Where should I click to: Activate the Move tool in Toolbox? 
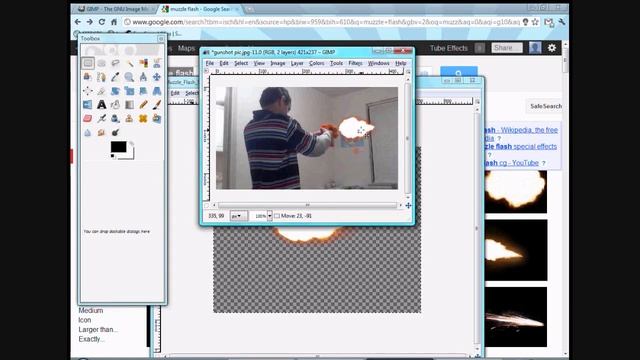click(x=157, y=77)
